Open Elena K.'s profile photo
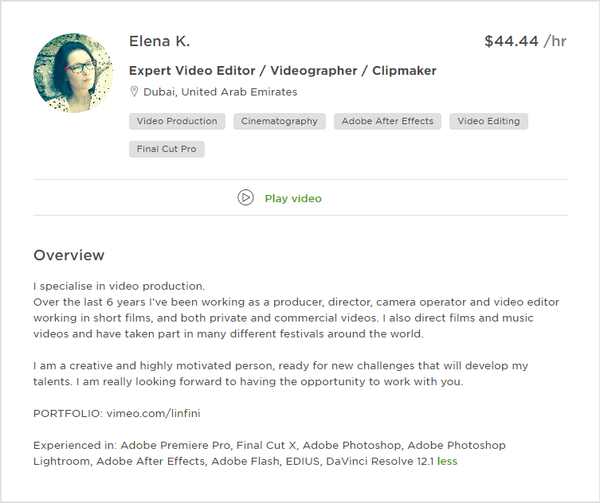 tap(73, 71)
